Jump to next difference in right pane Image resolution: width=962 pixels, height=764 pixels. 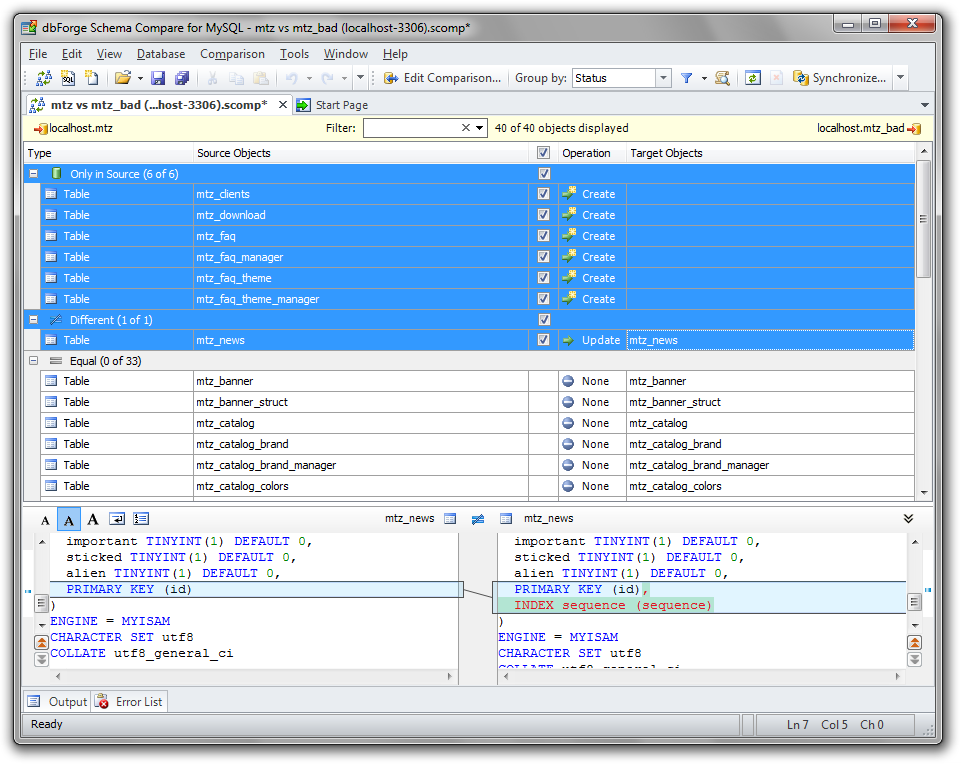click(914, 659)
